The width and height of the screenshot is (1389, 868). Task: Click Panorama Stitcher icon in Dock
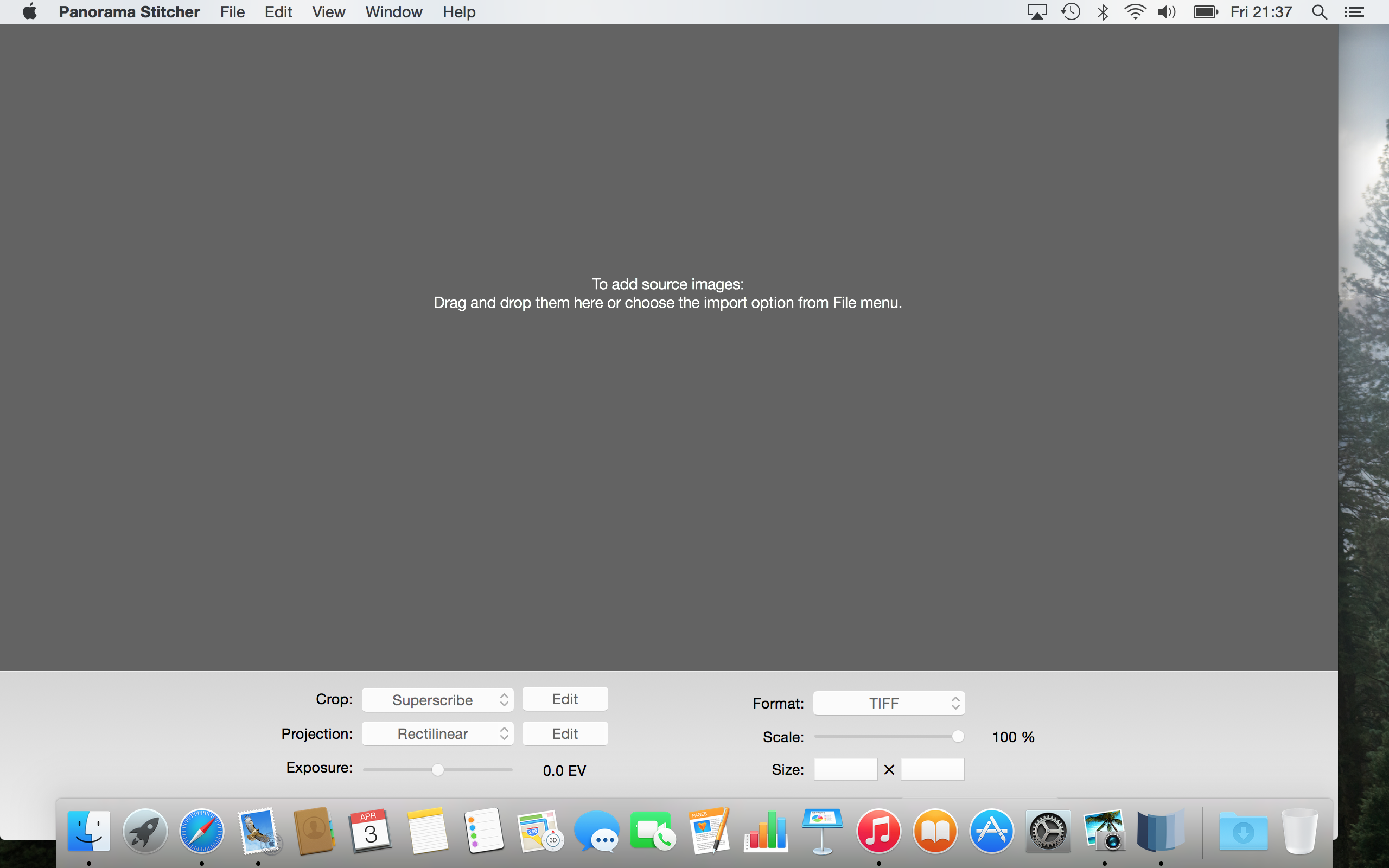pos(1161,831)
